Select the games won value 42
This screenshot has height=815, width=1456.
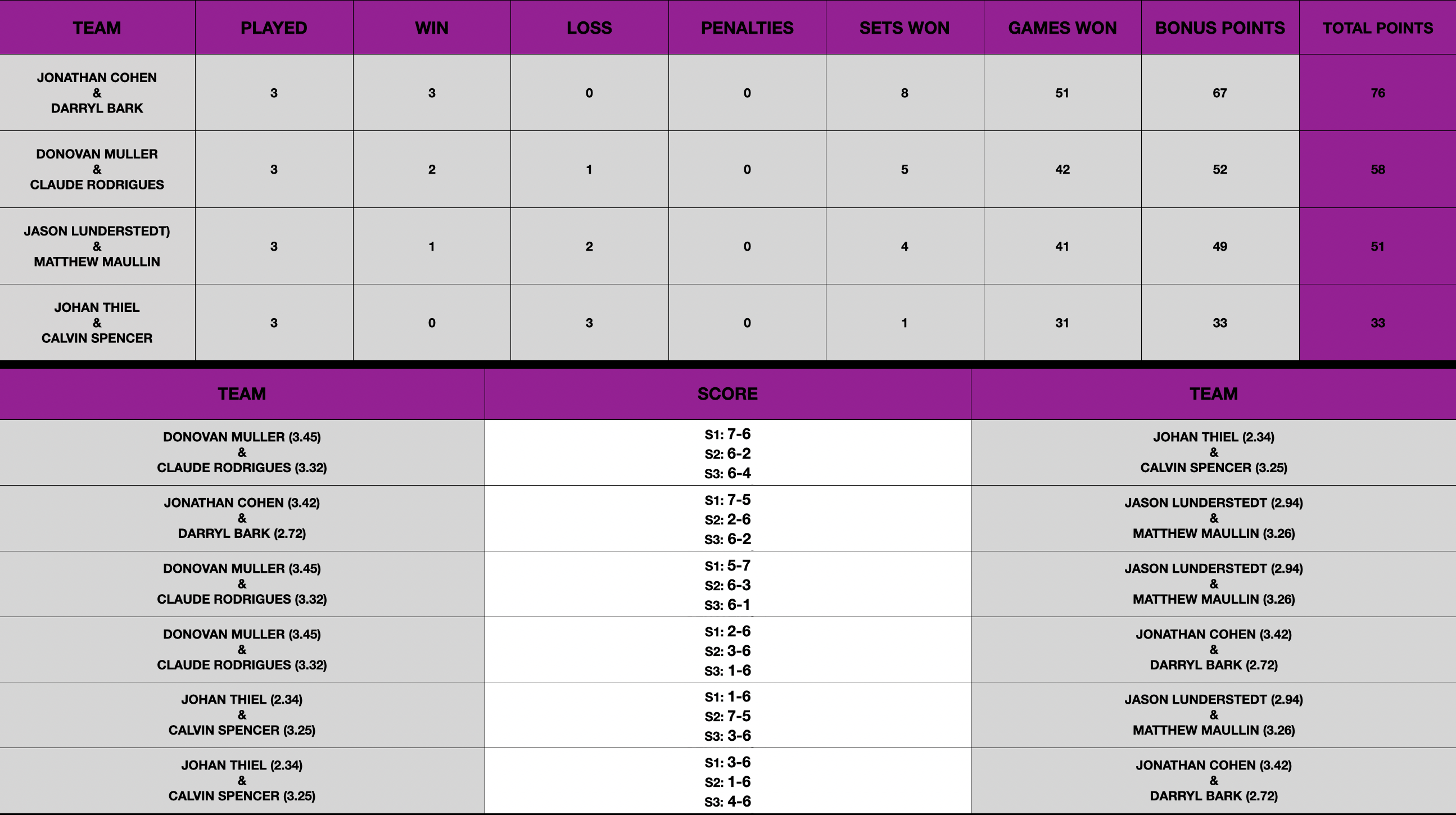[1062, 169]
